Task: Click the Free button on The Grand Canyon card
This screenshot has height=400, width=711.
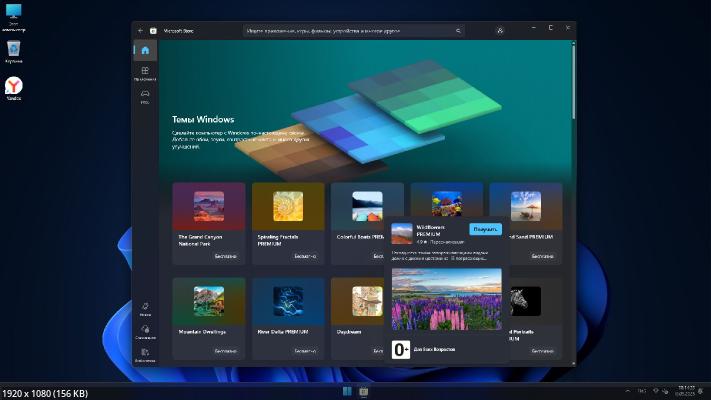Action: pos(225,256)
